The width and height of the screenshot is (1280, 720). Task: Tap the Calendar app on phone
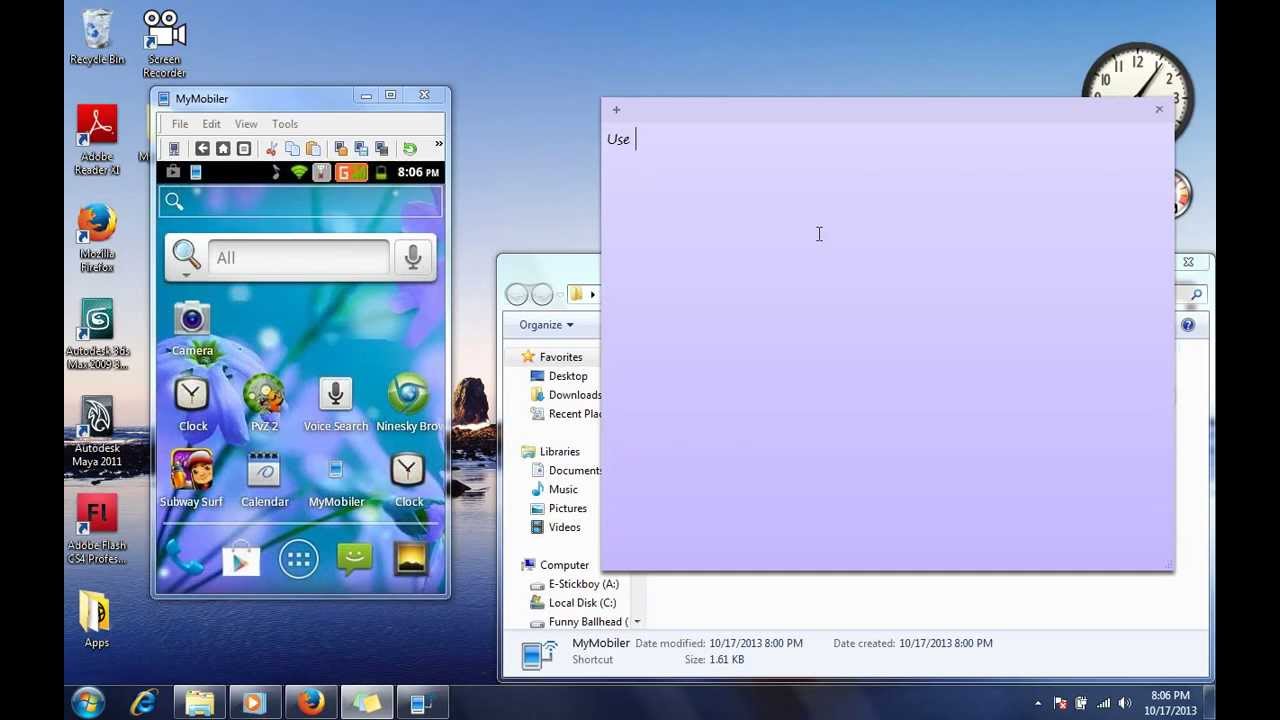264,479
